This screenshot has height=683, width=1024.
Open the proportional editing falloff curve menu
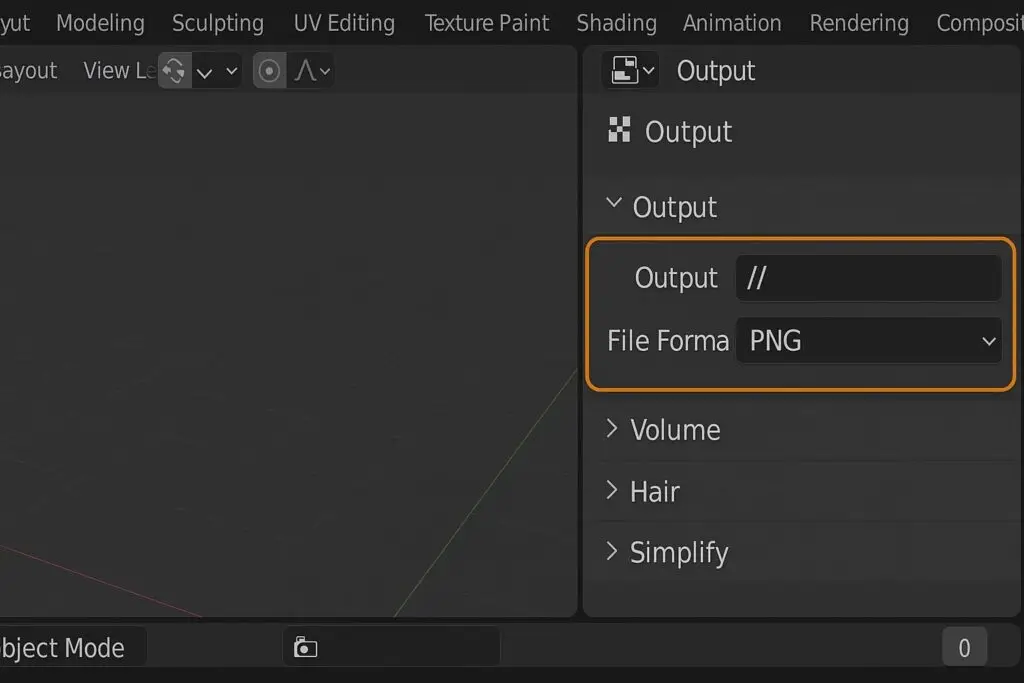click(x=313, y=71)
